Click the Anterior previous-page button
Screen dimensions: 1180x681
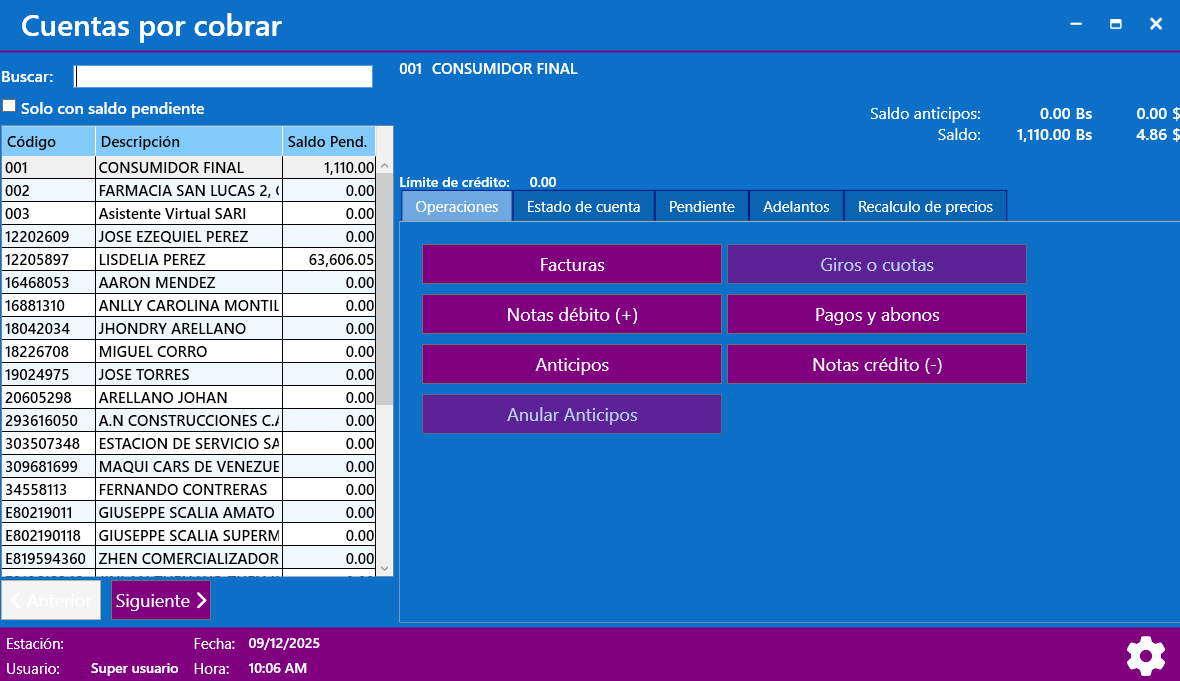pyautogui.click(x=51, y=600)
